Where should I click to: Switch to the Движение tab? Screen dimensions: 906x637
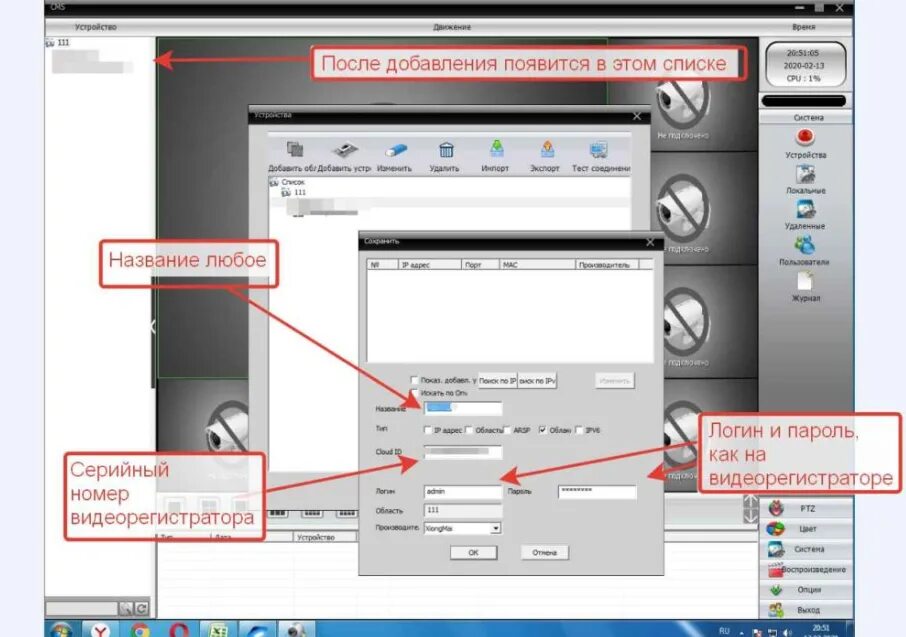coord(451,27)
